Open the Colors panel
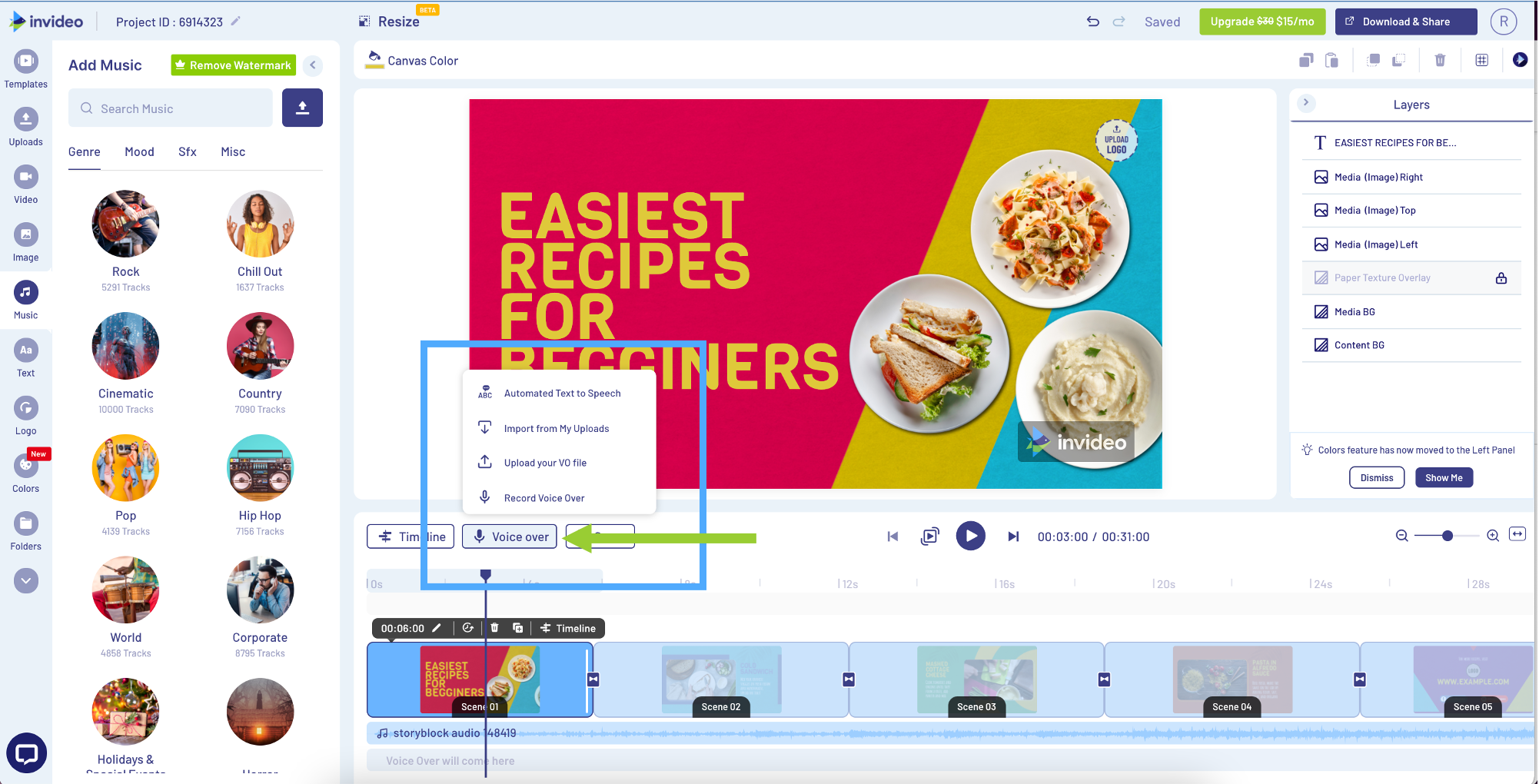 (x=25, y=471)
